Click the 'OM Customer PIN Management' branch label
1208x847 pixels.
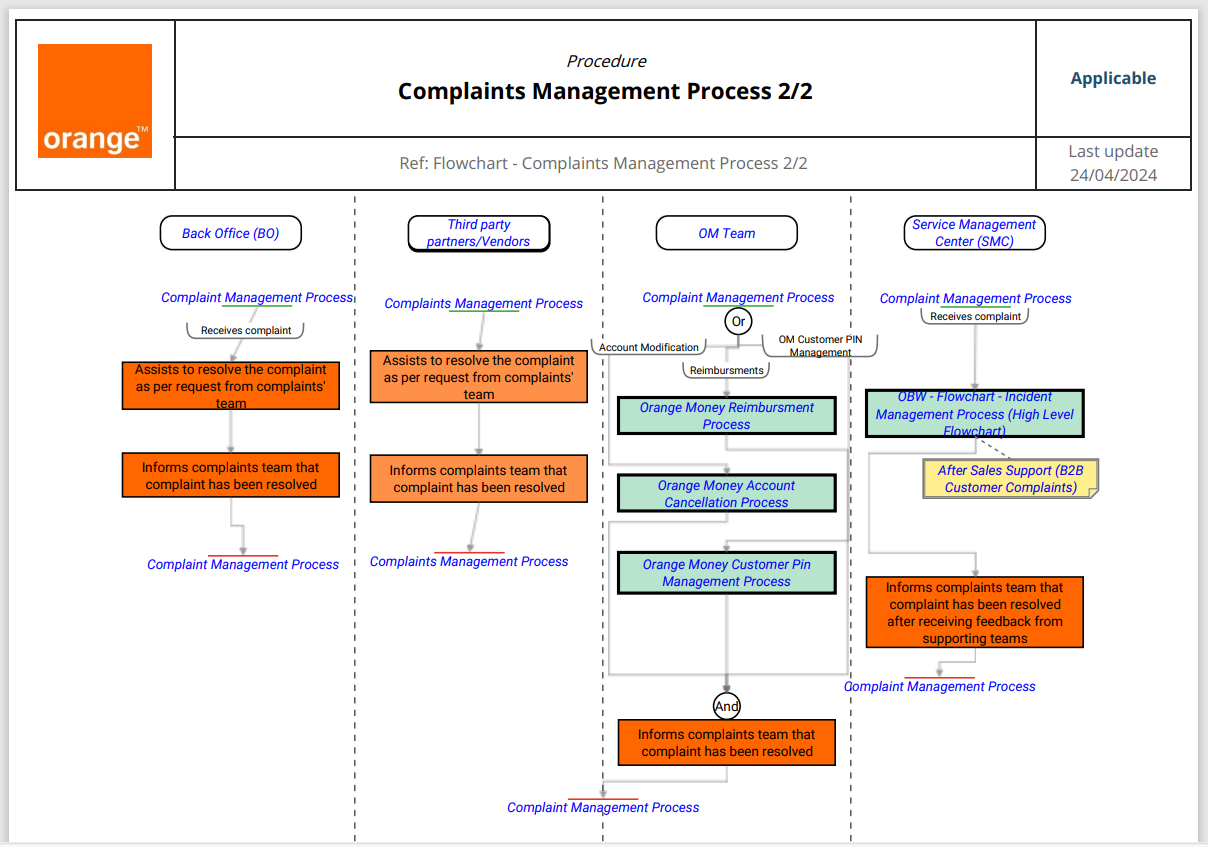(x=820, y=345)
